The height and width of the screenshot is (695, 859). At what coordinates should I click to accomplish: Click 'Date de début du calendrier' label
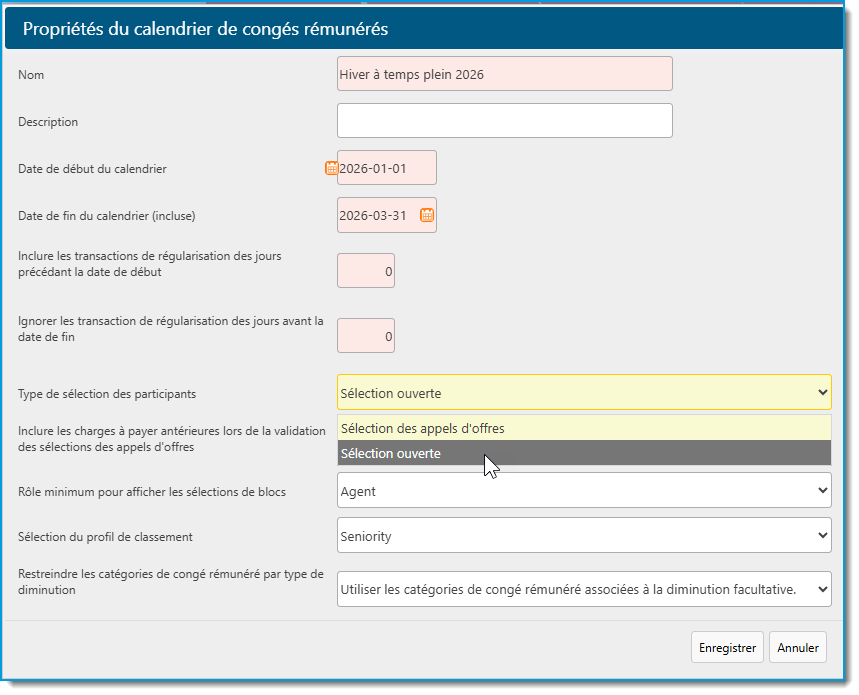[93, 169]
